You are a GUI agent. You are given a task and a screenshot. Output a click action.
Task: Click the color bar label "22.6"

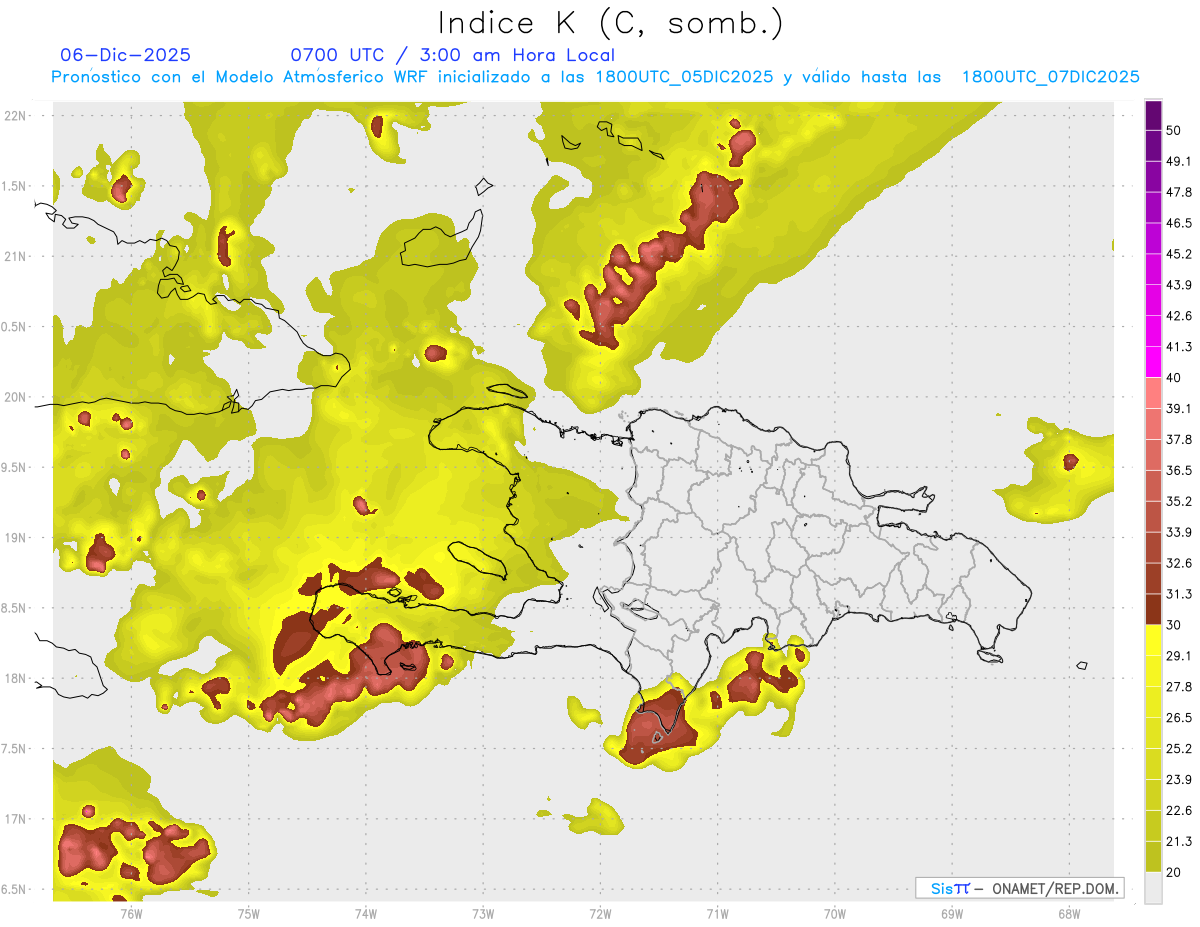[x=1179, y=810]
